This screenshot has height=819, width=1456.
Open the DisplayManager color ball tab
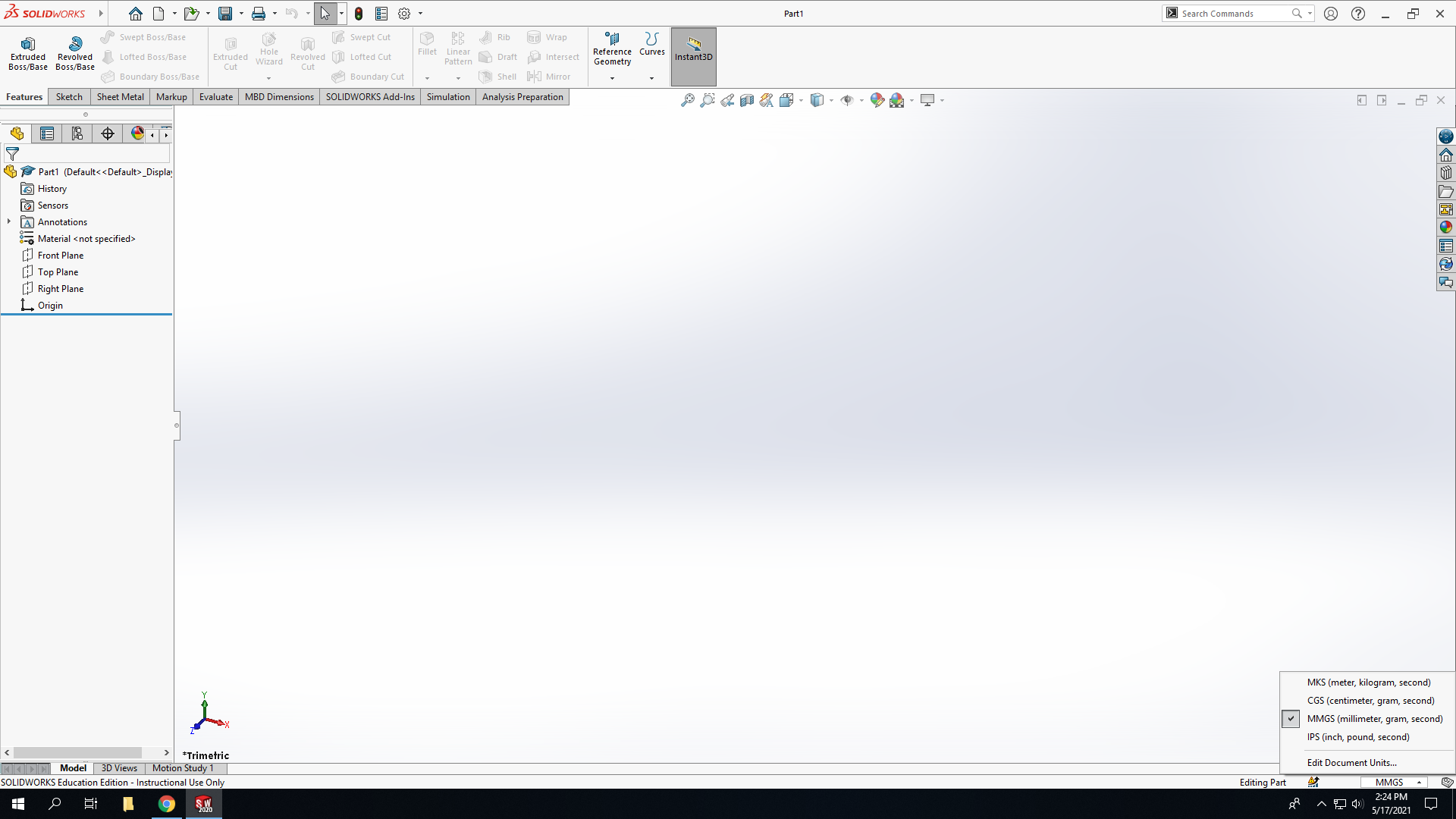pos(137,134)
